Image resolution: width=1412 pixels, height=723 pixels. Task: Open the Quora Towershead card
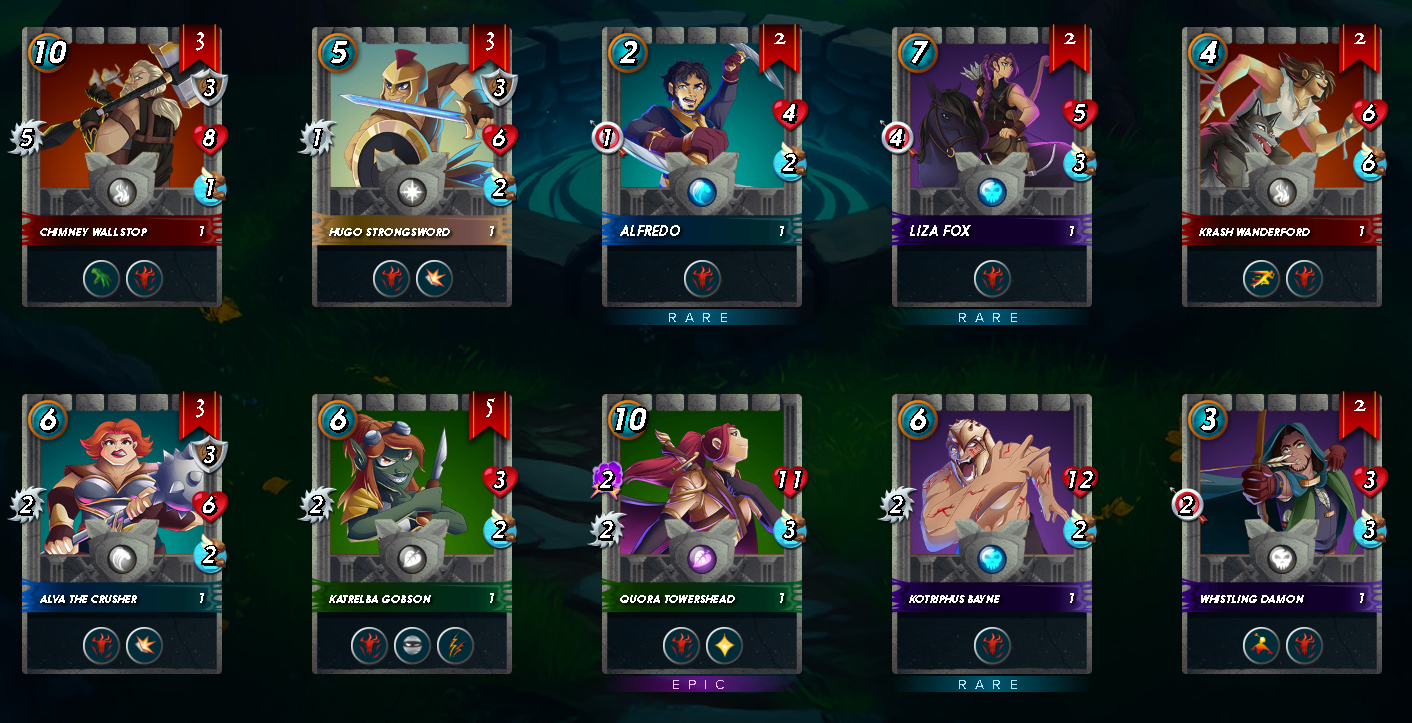click(x=702, y=533)
